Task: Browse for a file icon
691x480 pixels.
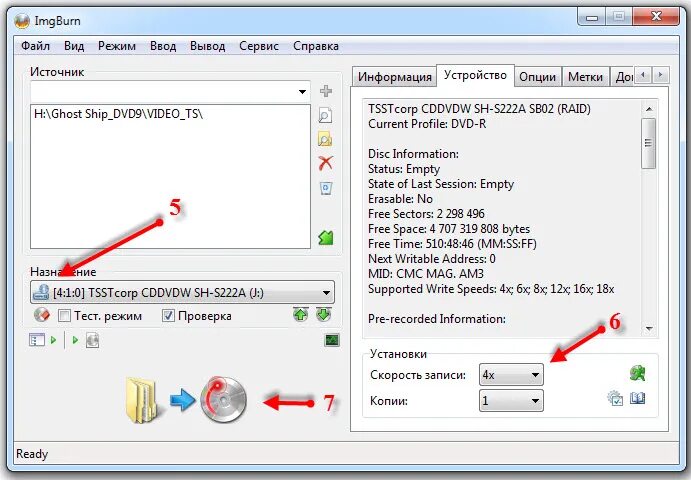Action: pyautogui.click(x=325, y=115)
